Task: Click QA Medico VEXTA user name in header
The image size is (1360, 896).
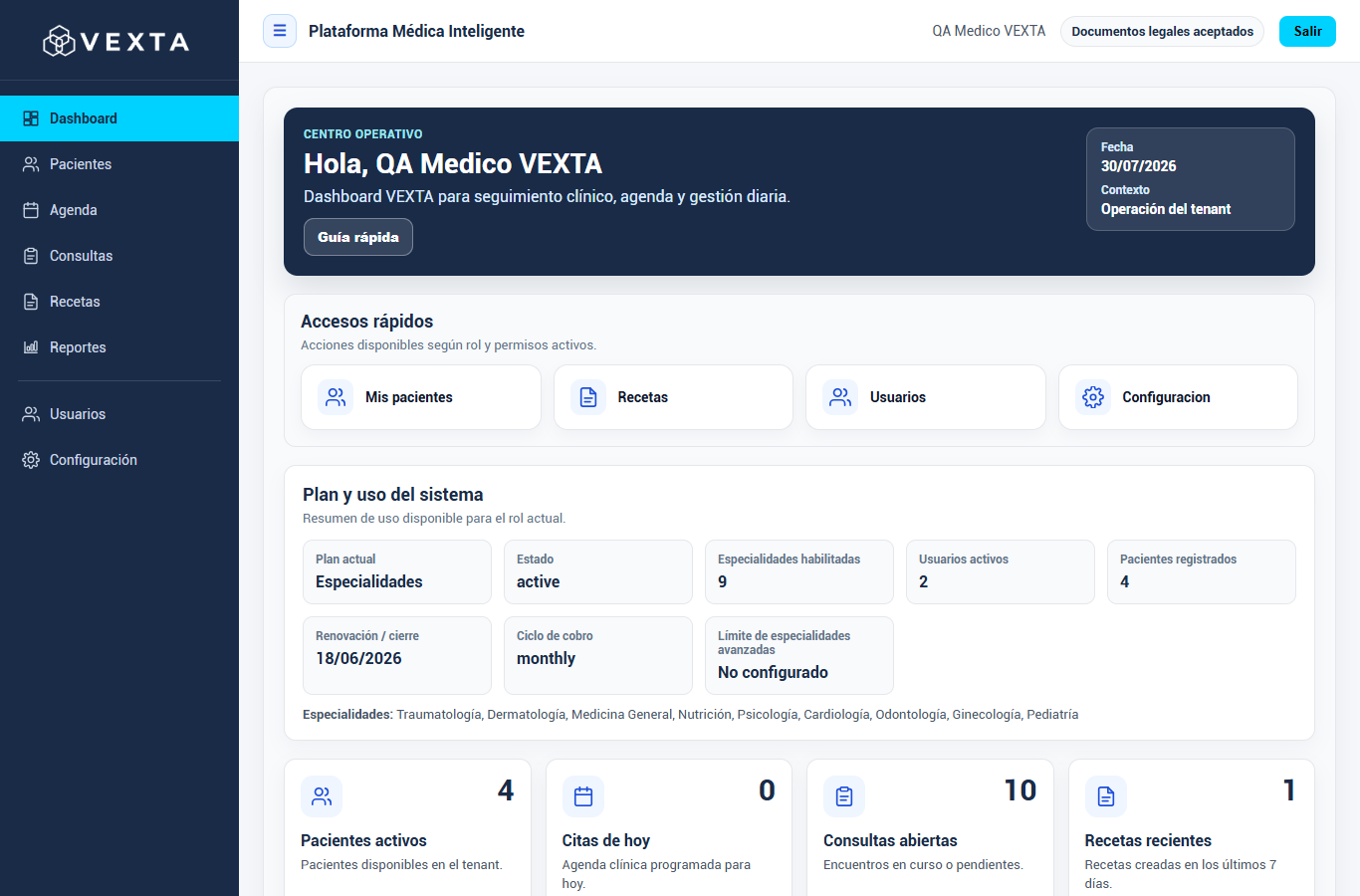Action: point(989,31)
